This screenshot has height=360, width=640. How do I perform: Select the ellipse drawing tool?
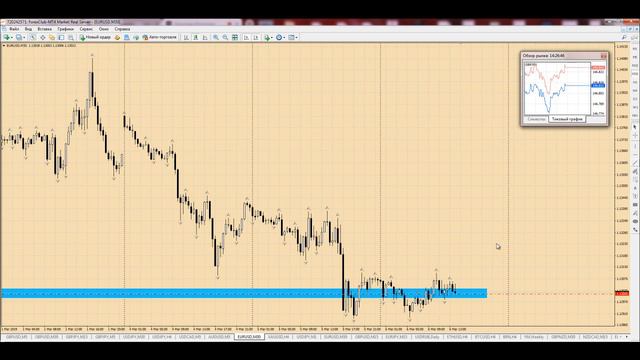[635, 221]
